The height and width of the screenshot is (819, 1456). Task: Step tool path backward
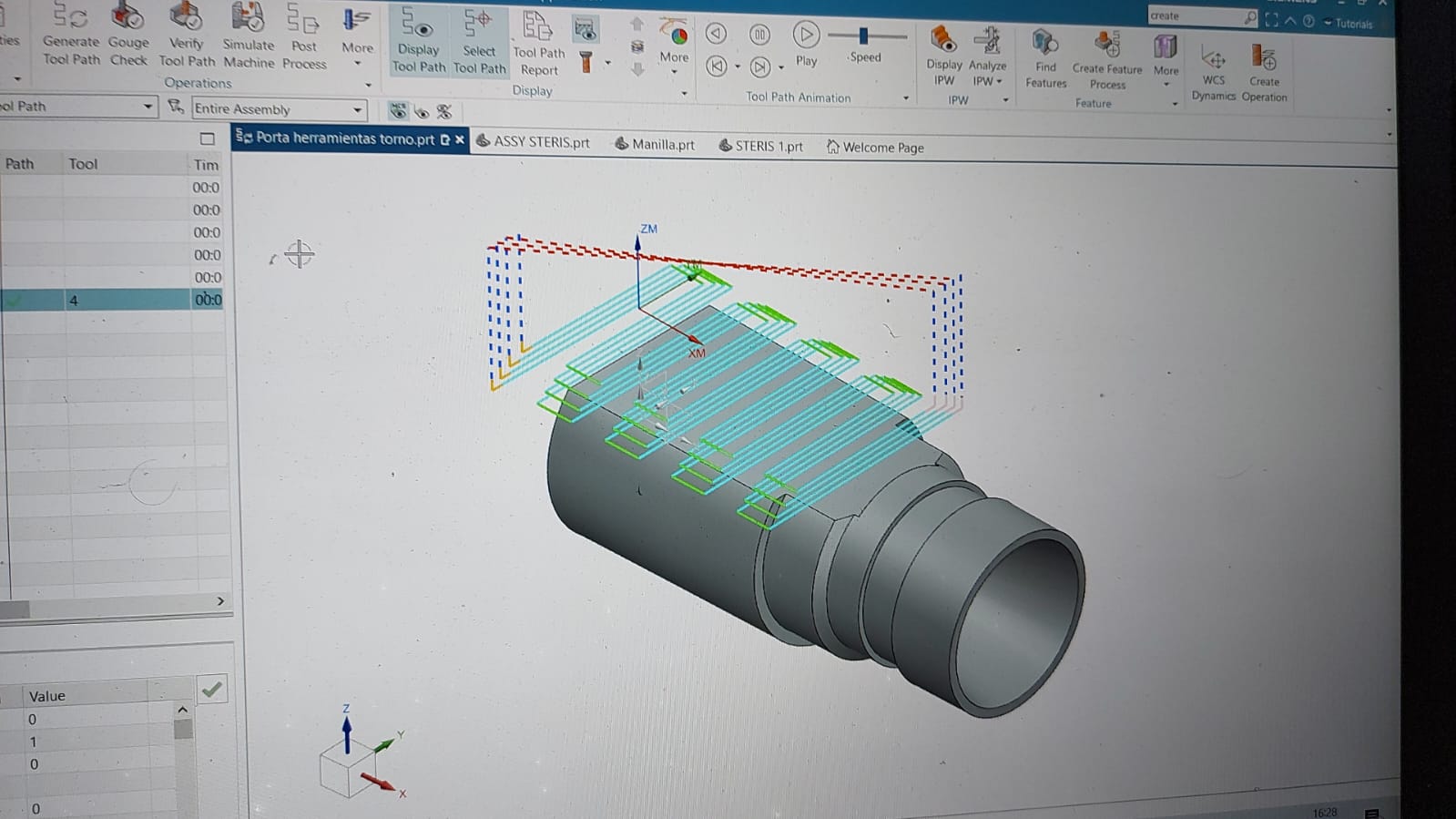click(717, 34)
